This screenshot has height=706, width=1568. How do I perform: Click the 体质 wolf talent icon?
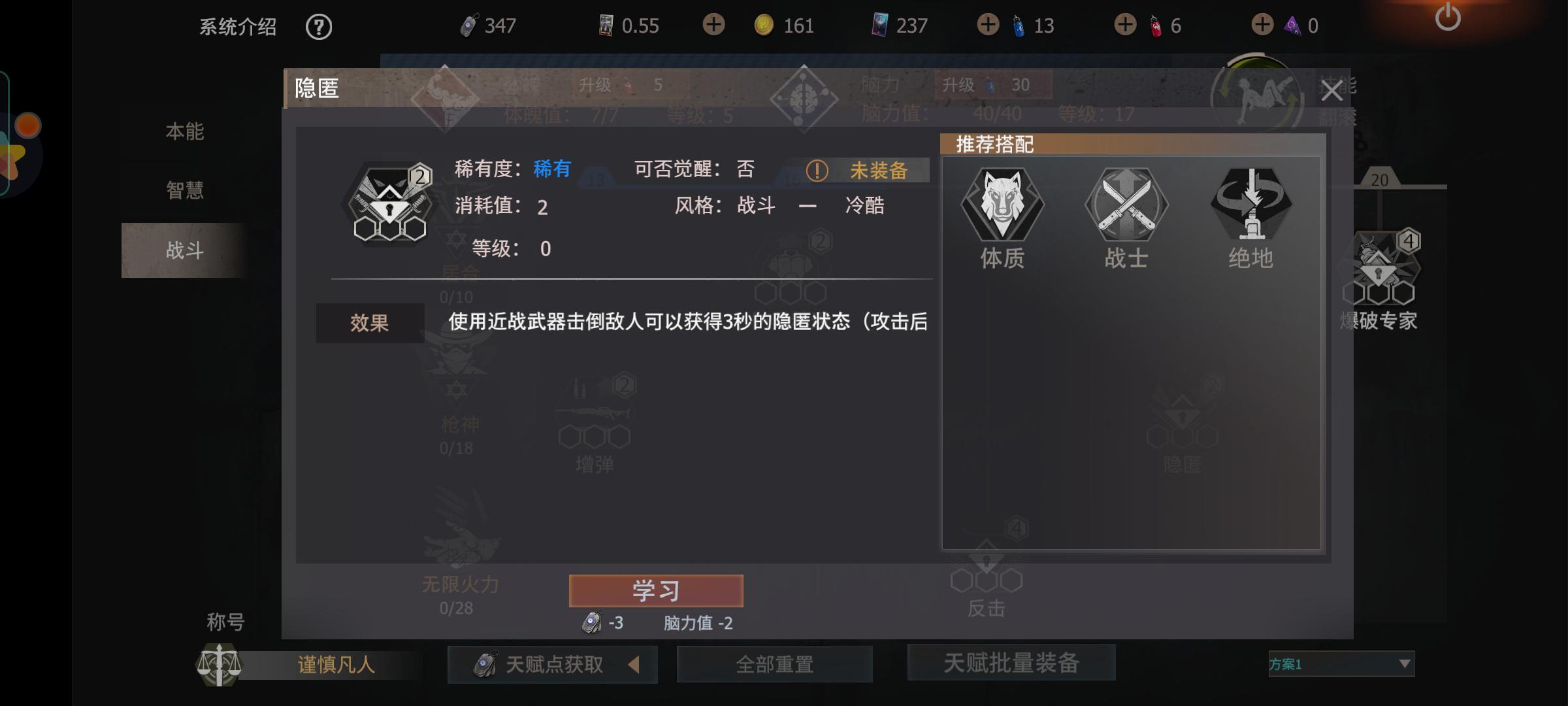[x=1002, y=203]
